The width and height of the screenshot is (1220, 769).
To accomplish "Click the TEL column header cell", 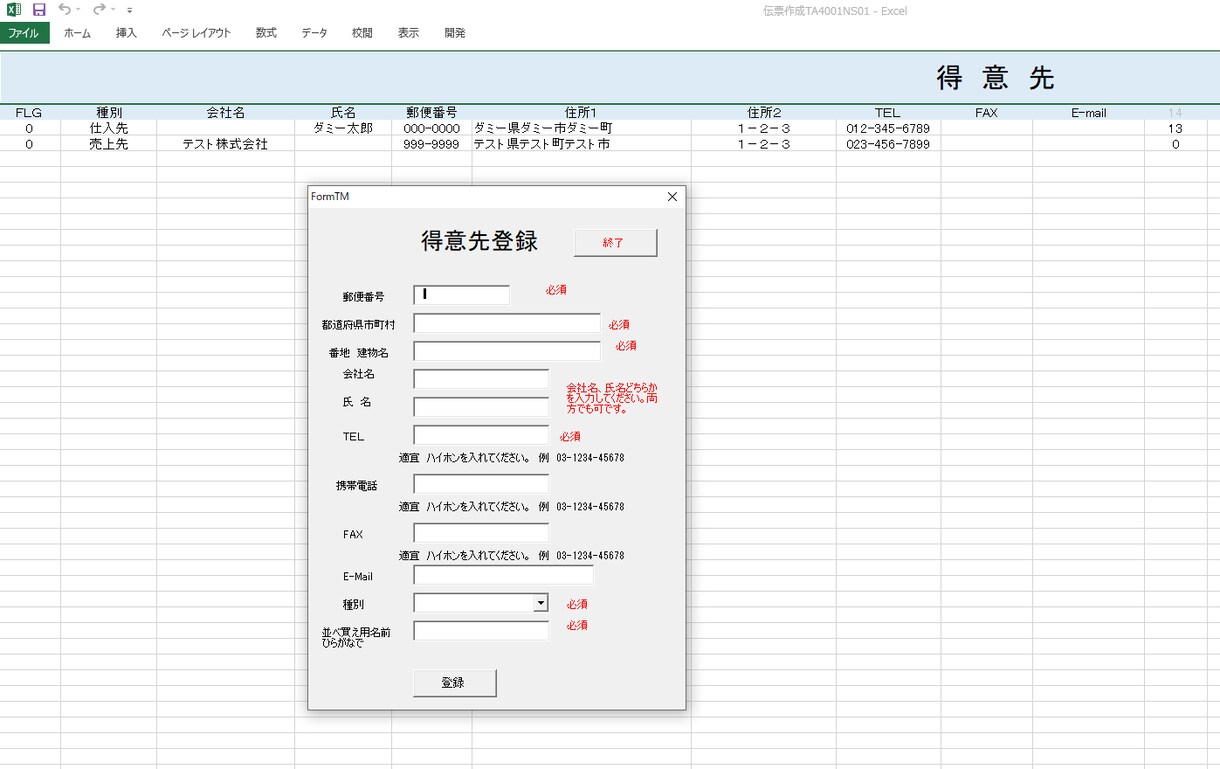I will pos(888,113).
